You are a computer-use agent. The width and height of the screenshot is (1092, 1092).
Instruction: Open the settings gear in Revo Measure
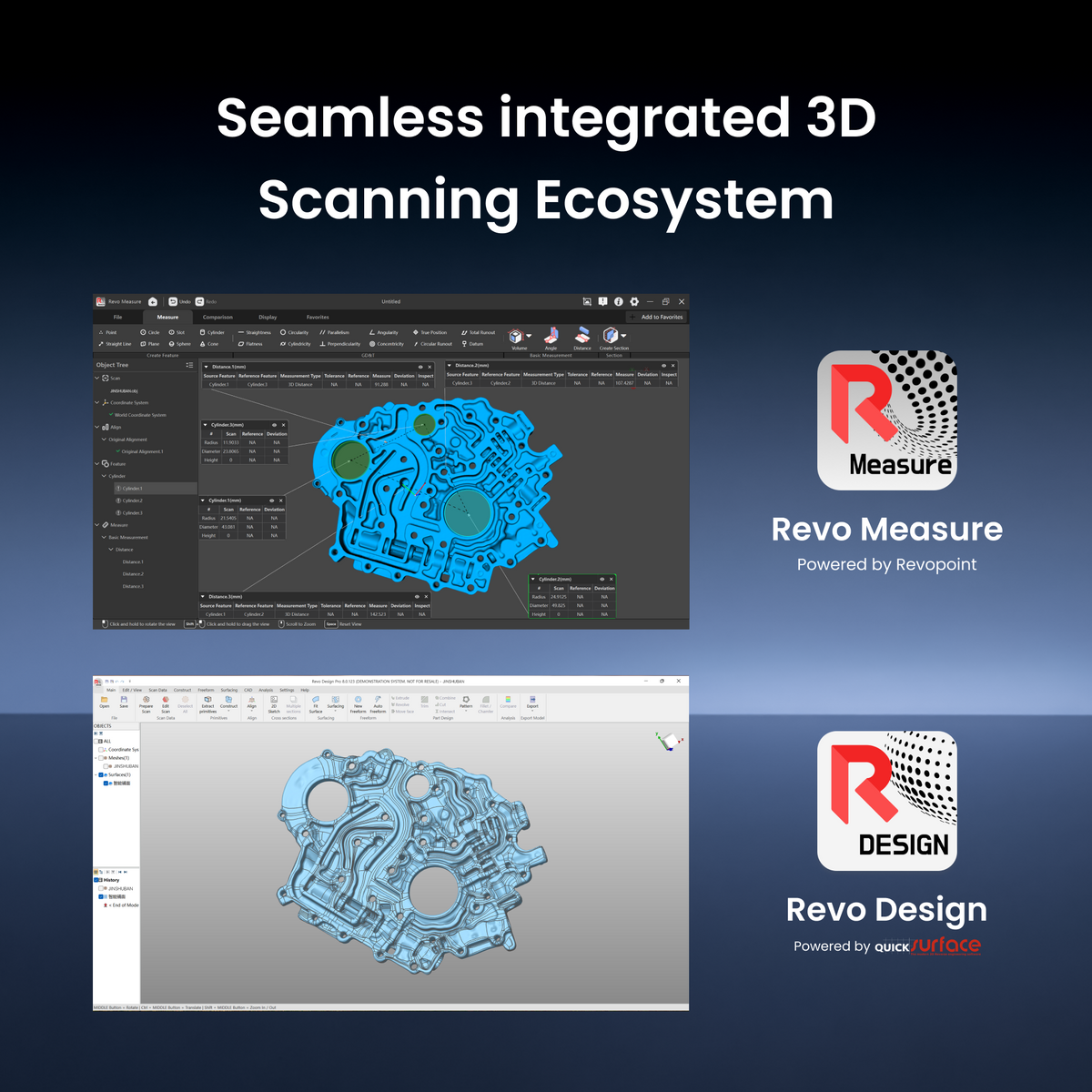pyautogui.click(x=634, y=301)
